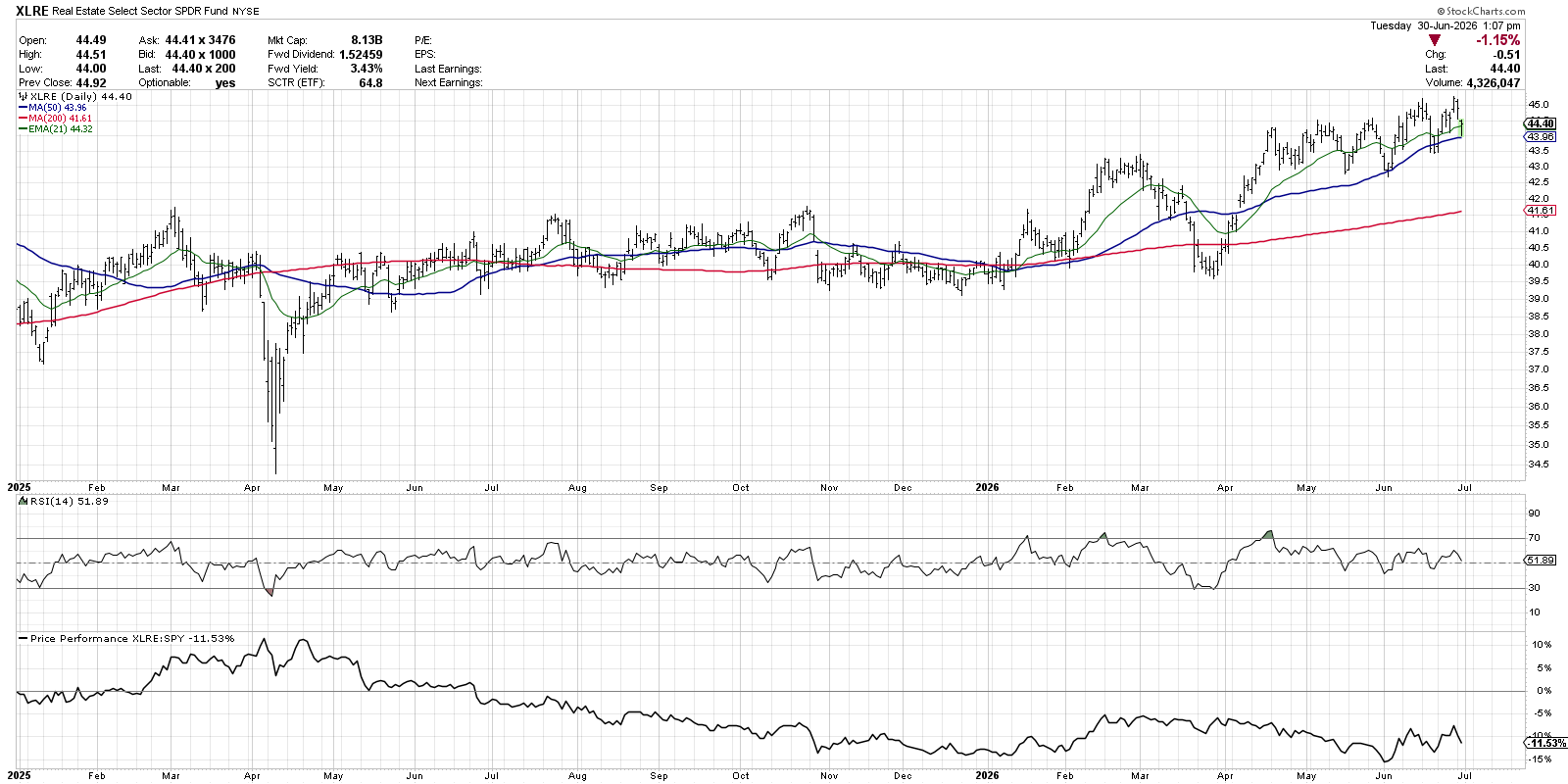Click the small indicator icon before RSI(14)
The image size is (1568, 784).
pyautogui.click(x=24, y=501)
